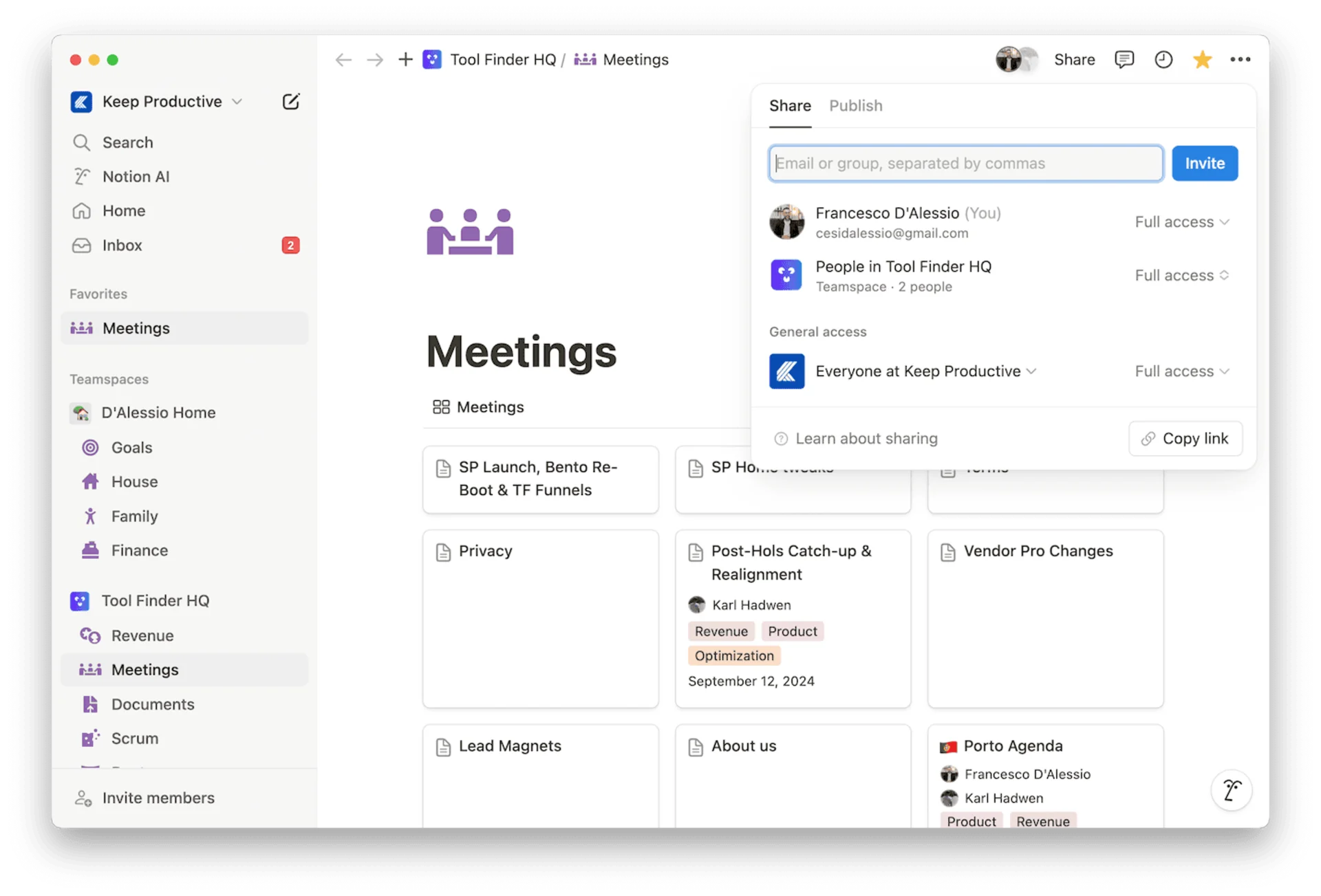The height and width of the screenshot is (896, 1321).
Task: Select the Scrum page in the sidebar
Action: click(x=135, y=738)
